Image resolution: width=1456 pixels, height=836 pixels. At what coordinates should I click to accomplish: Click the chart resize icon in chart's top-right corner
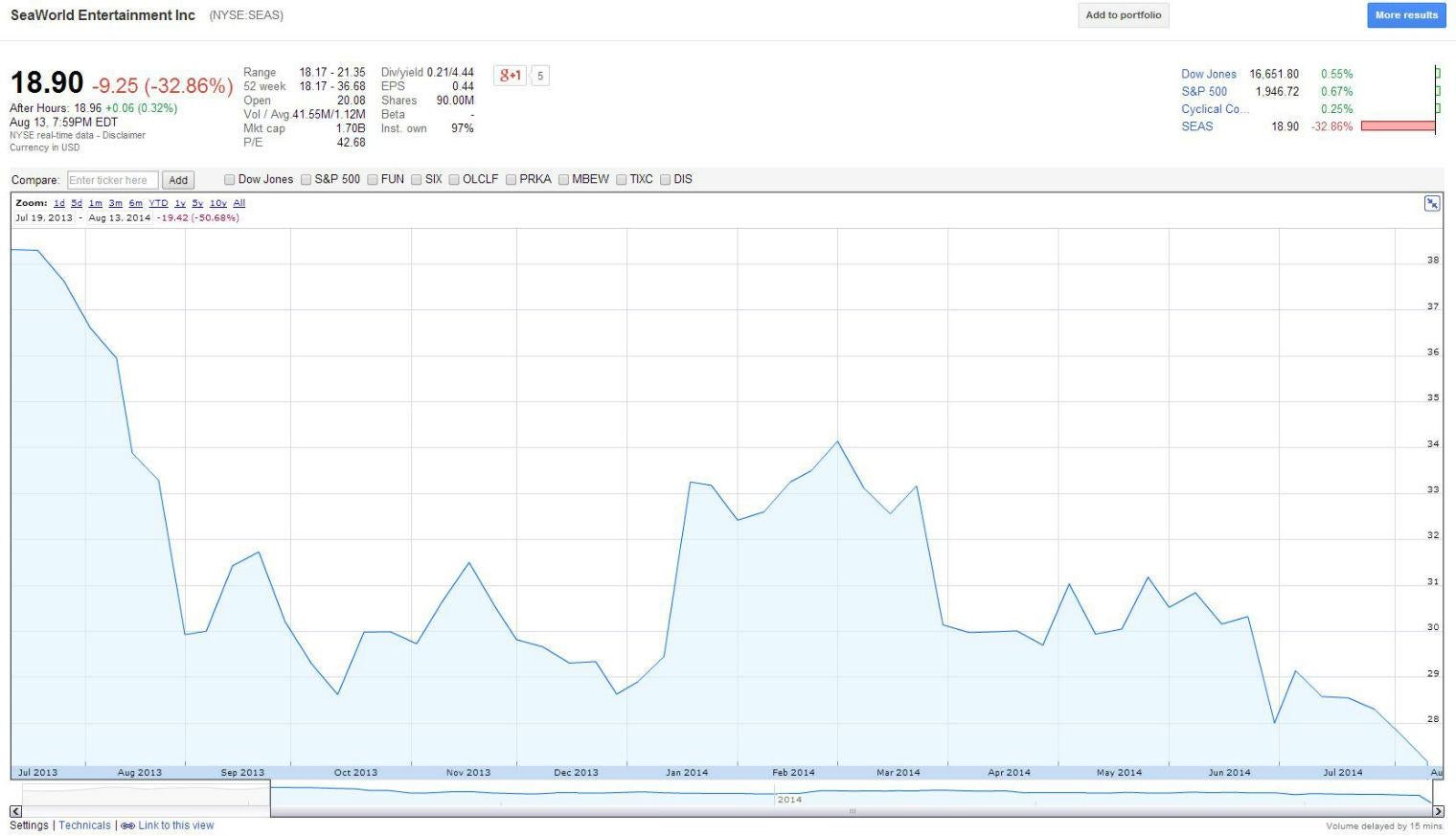click(1432, 203)
